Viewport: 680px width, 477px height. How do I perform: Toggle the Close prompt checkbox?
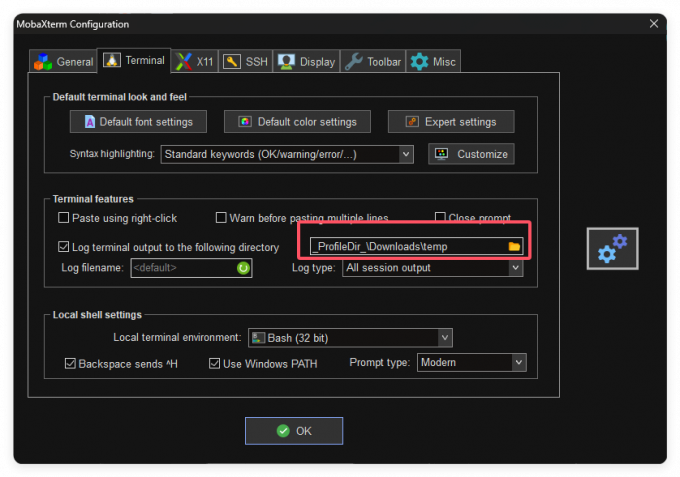click(440, 217)
